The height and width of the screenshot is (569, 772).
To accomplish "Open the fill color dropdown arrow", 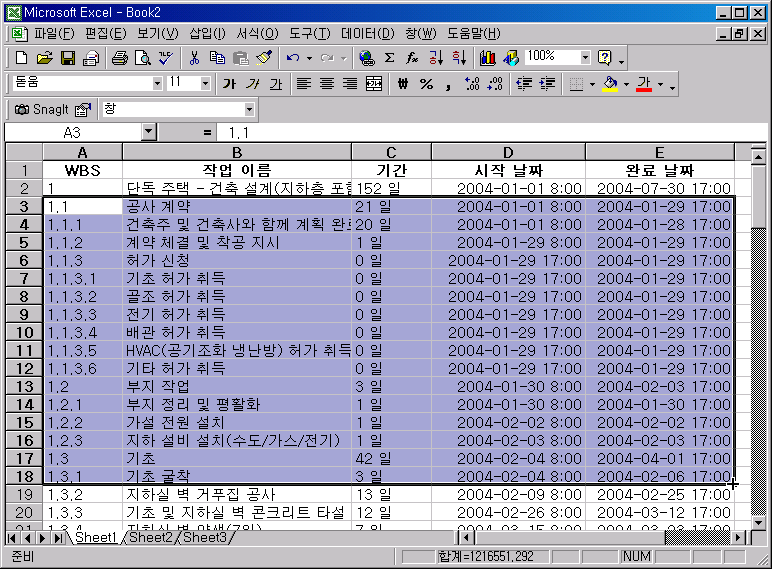I will (626, 84).
